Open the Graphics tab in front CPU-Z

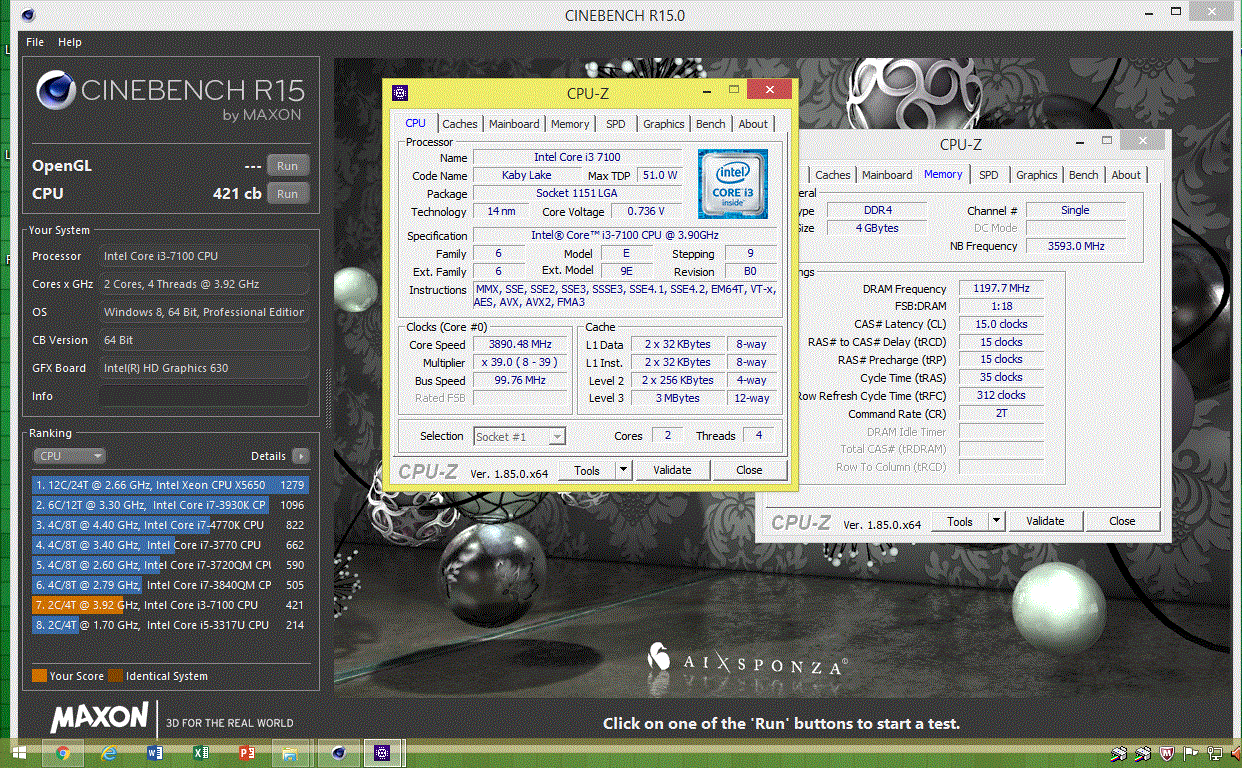click(x=664, y=124)
